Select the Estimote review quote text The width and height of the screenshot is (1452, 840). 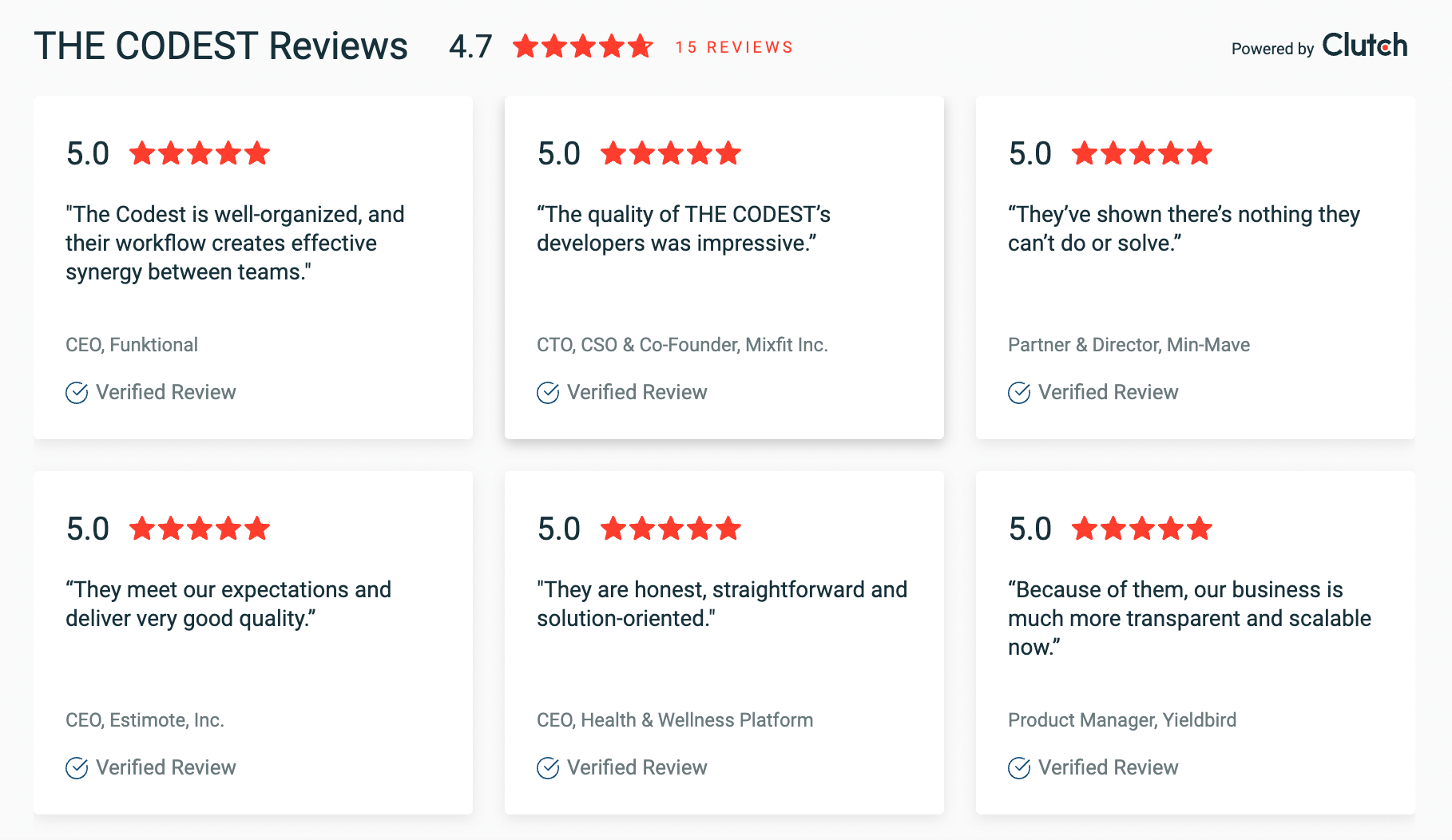[x=228, y=604]
